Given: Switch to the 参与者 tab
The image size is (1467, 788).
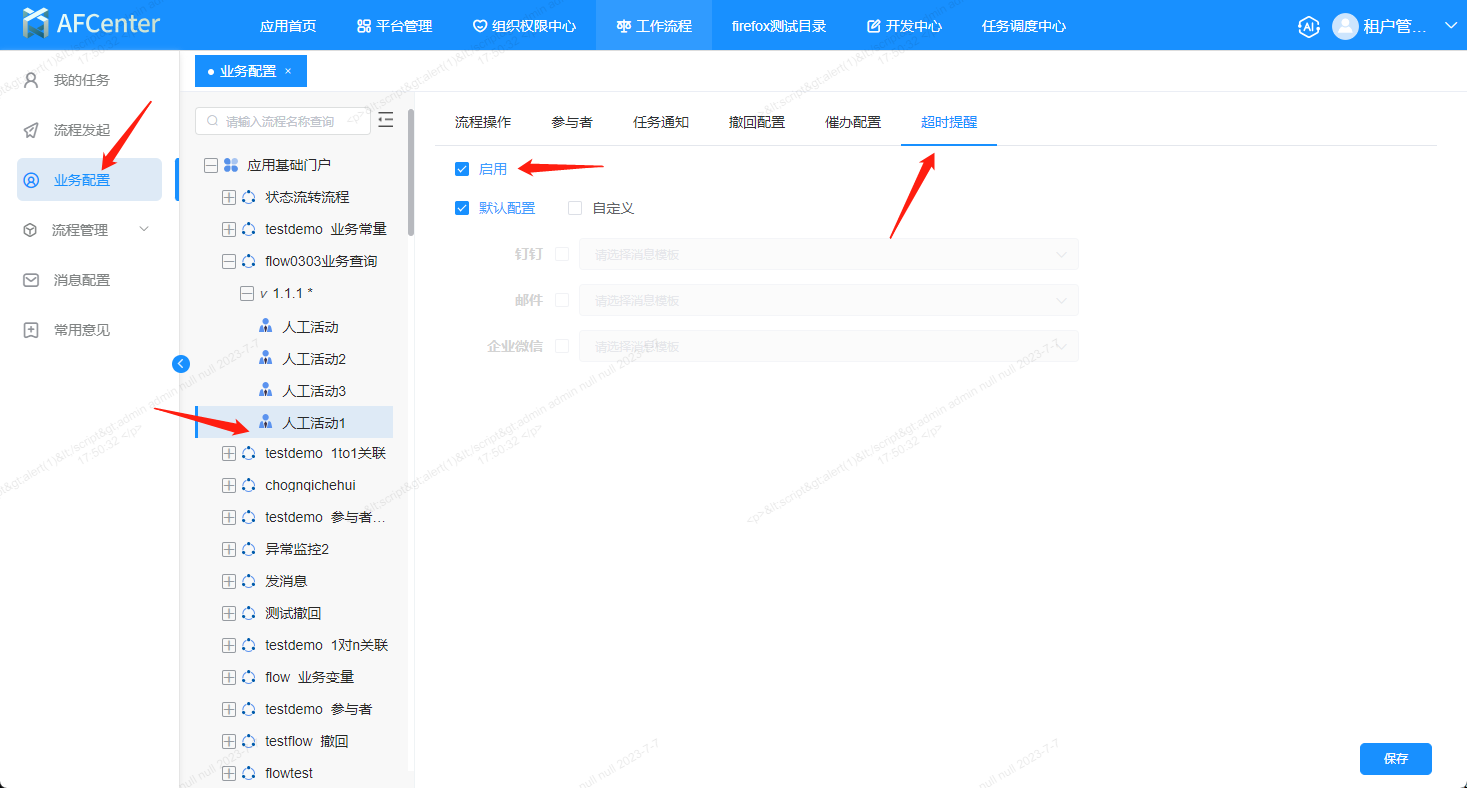Looking at the screenshot, I should (571, 122).
